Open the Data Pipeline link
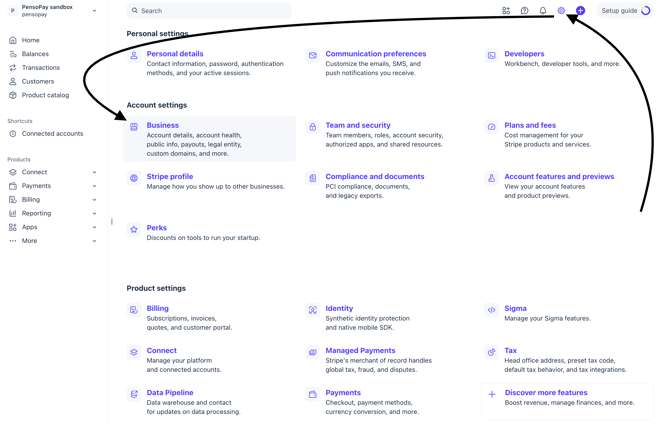This screenshot has height=424, width=670. pos(170,392)
